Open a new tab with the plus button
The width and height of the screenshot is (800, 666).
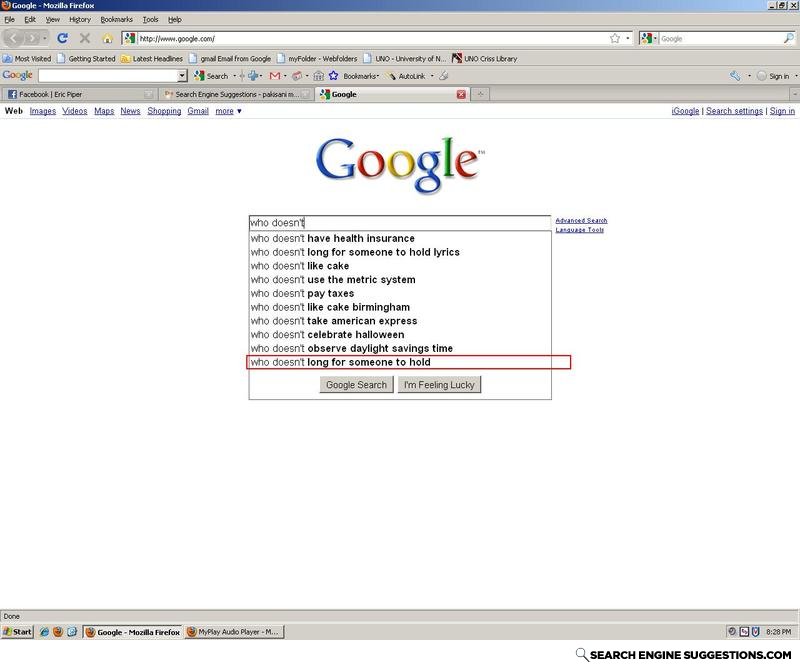[x=480, y=94]
